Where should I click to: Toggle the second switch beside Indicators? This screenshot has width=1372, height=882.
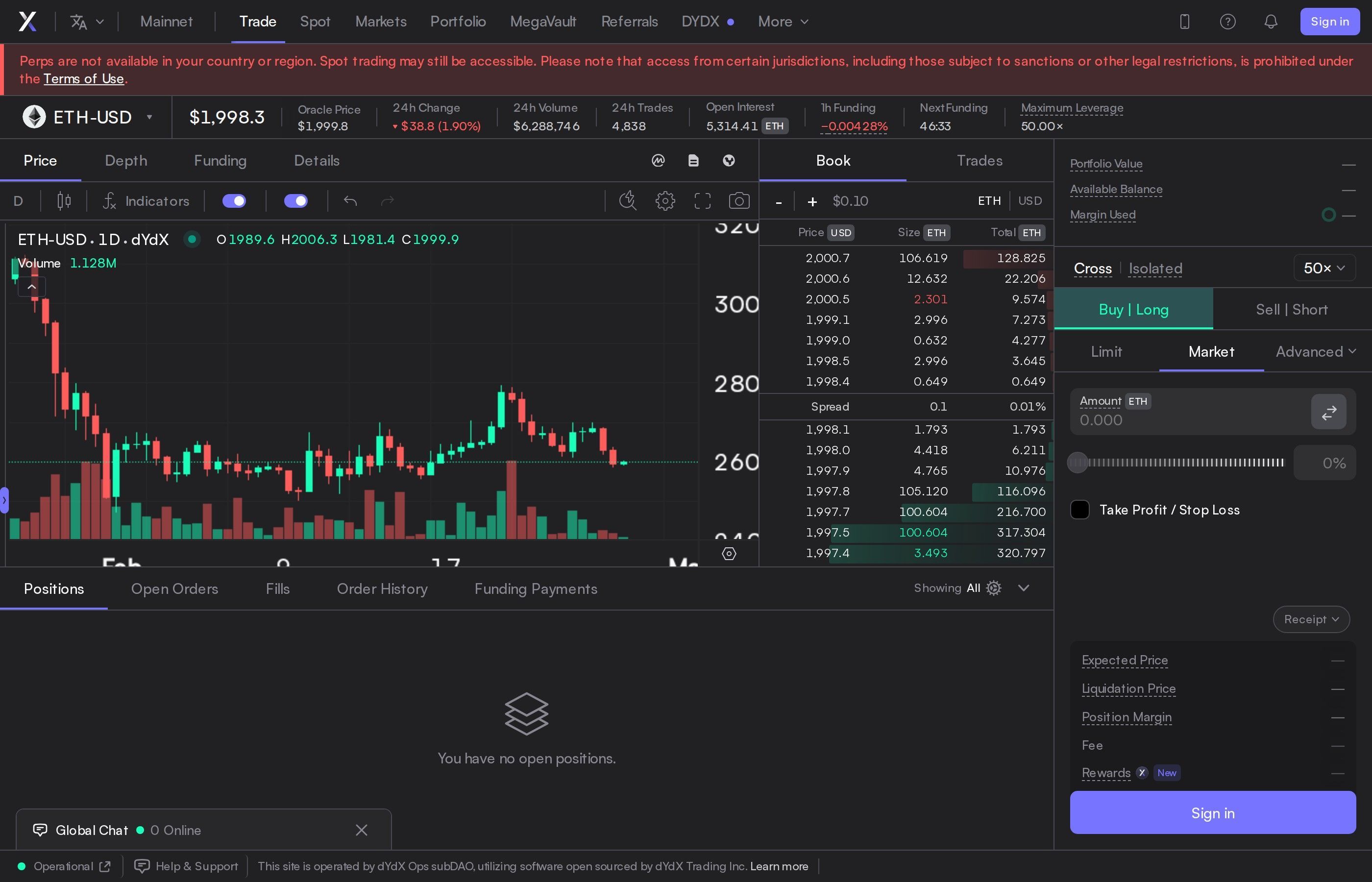click(295, 201)
